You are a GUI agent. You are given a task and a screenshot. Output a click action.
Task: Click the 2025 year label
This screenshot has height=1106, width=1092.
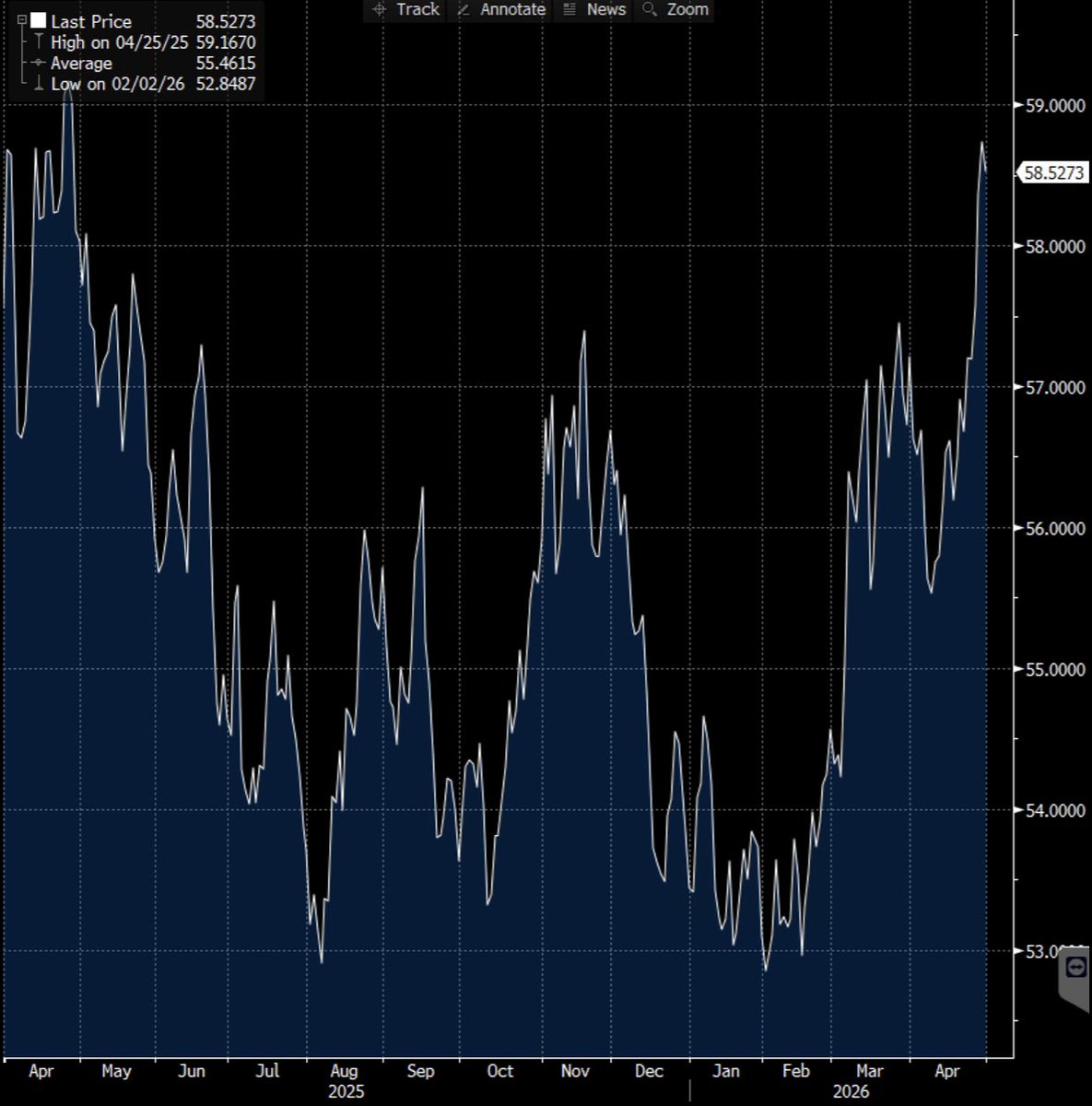[x=346, y=1092]
